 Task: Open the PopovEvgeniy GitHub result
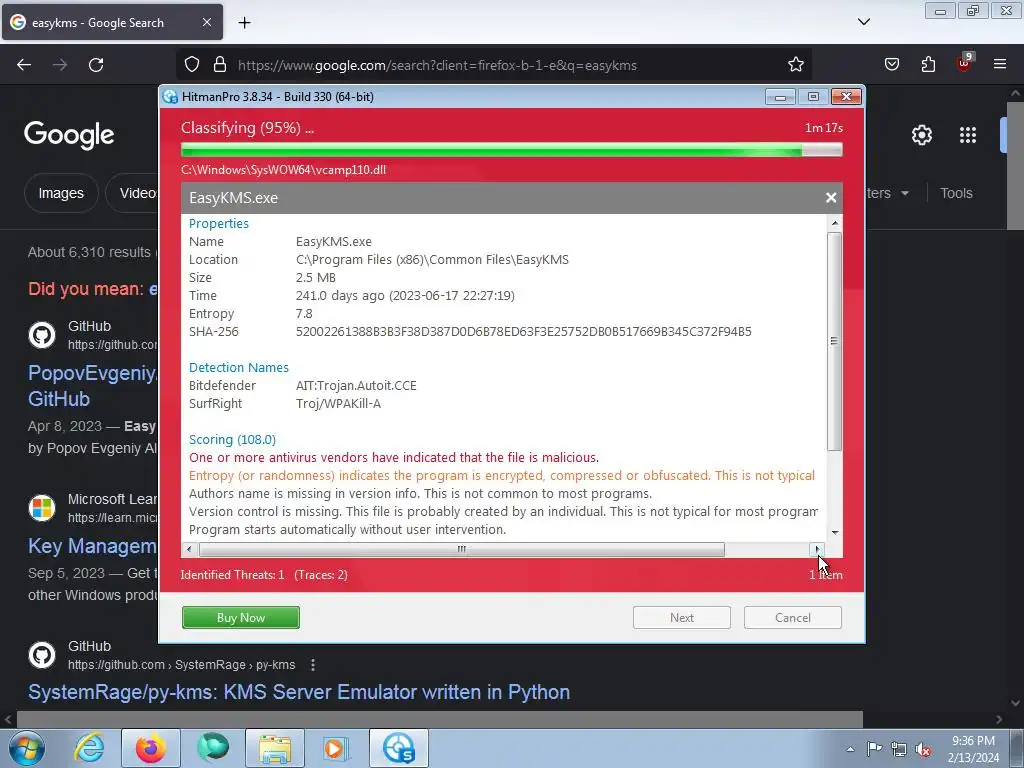92,385
